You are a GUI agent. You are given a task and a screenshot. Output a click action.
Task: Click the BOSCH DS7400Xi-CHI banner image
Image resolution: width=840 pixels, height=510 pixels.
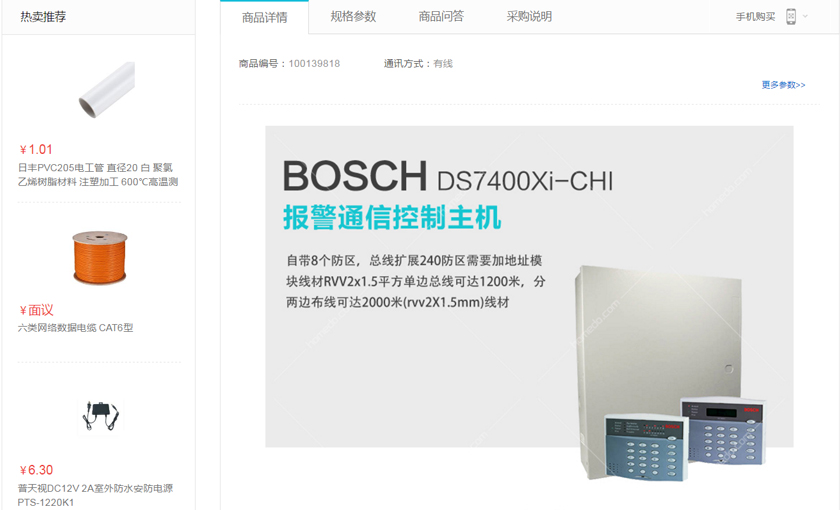[529, 287]
